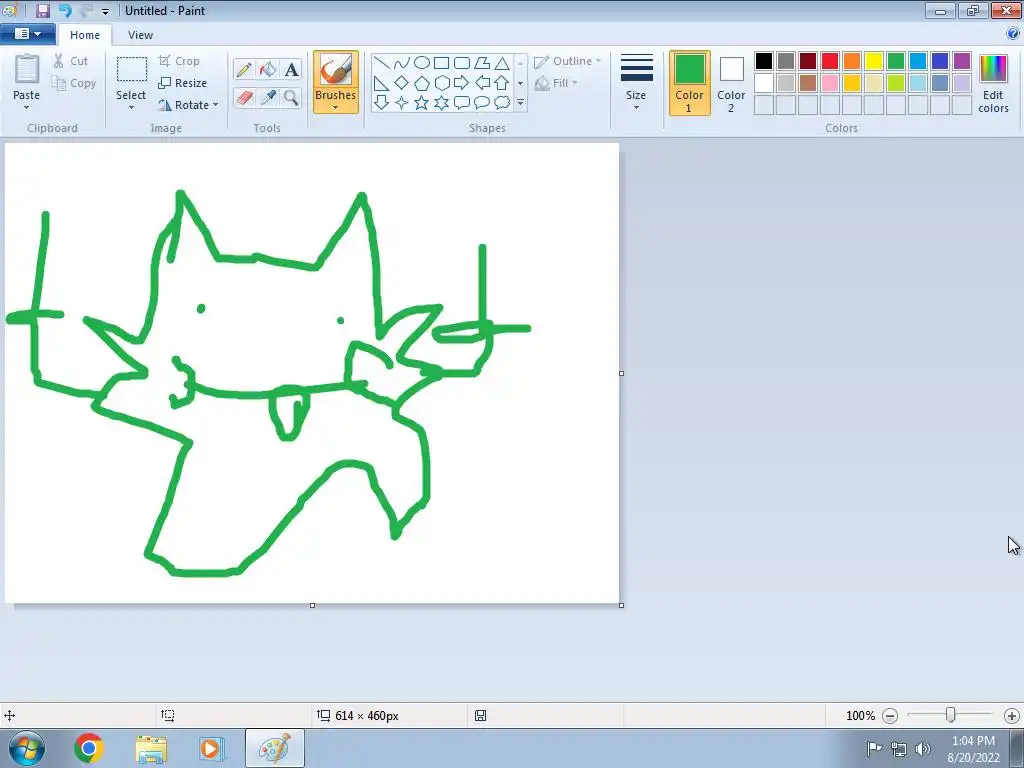Open Customize Quick Access Toolbar arrow
The height and width of the screenshot is (768, 1024).
pos(105,11)
